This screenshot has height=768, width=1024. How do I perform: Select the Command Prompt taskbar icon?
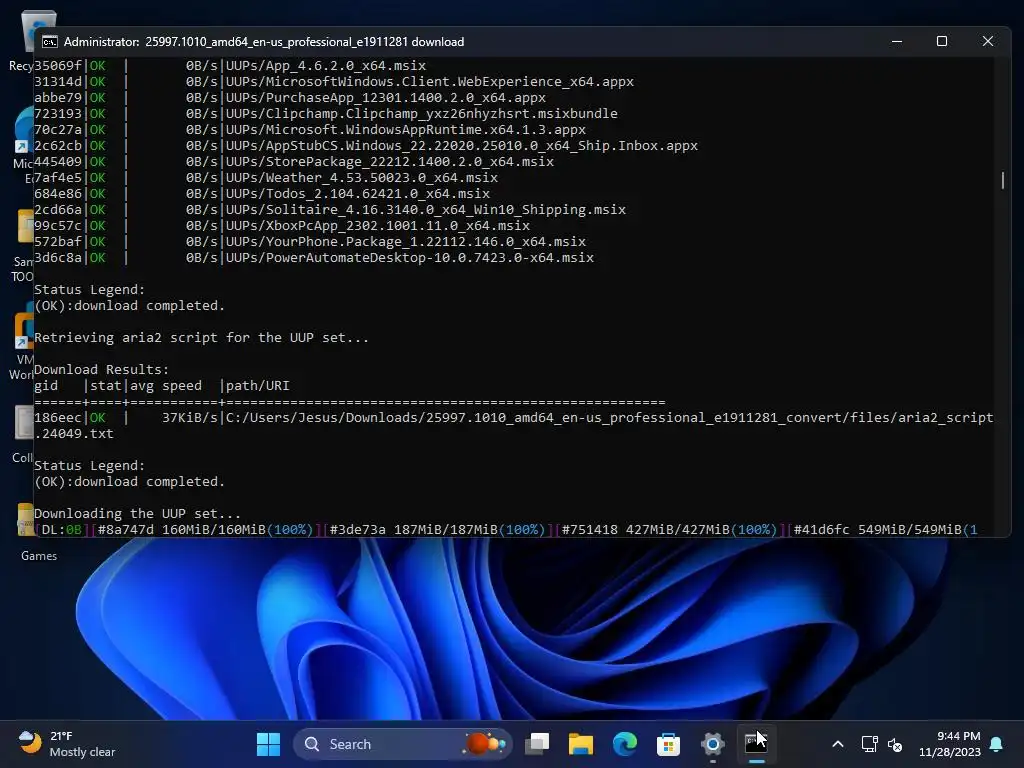click(x=756, y=744)
